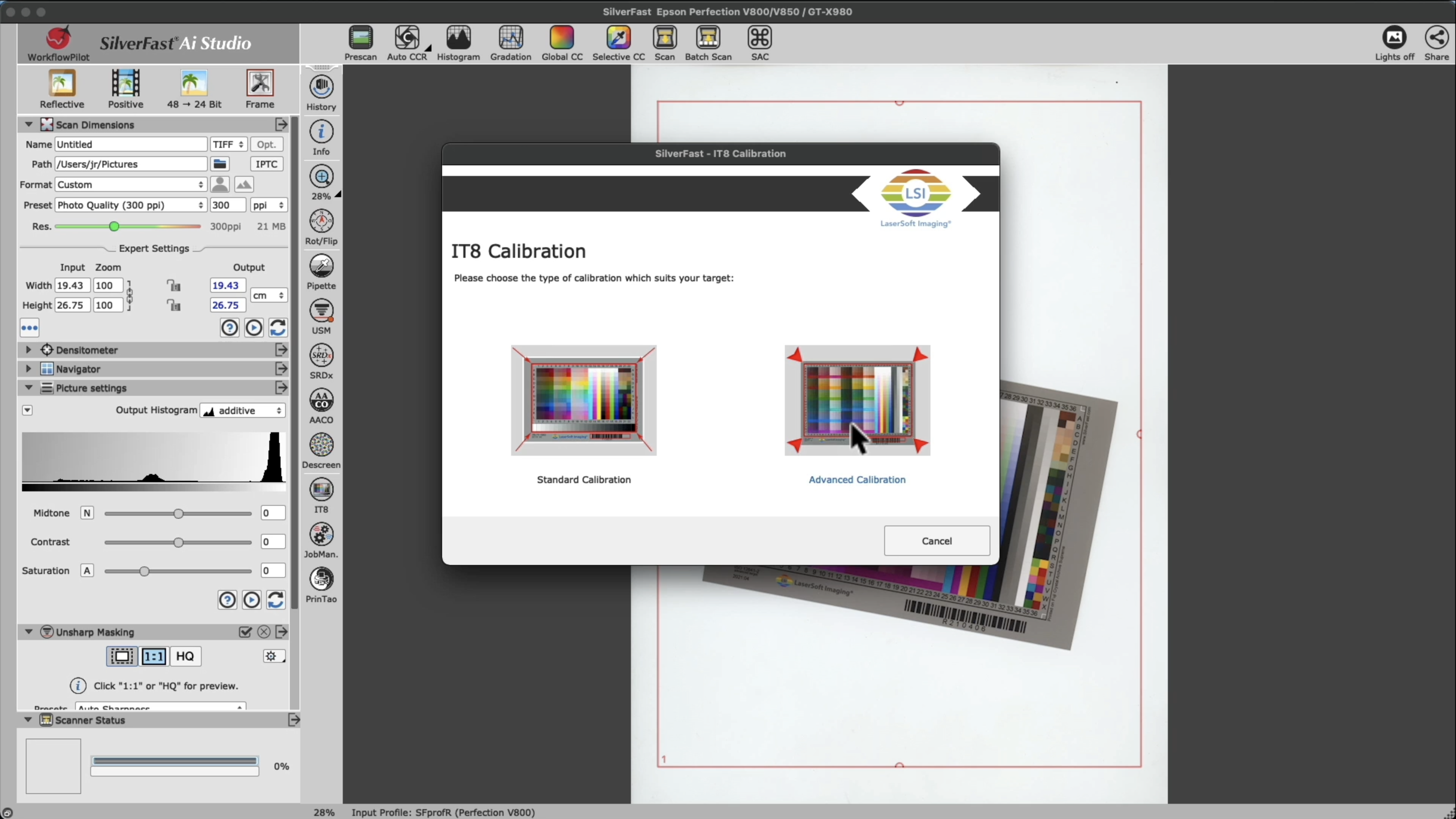Open the TIFF file format dropdown
The height and width of the screenshot is (819, 1456).
(228, 144)
